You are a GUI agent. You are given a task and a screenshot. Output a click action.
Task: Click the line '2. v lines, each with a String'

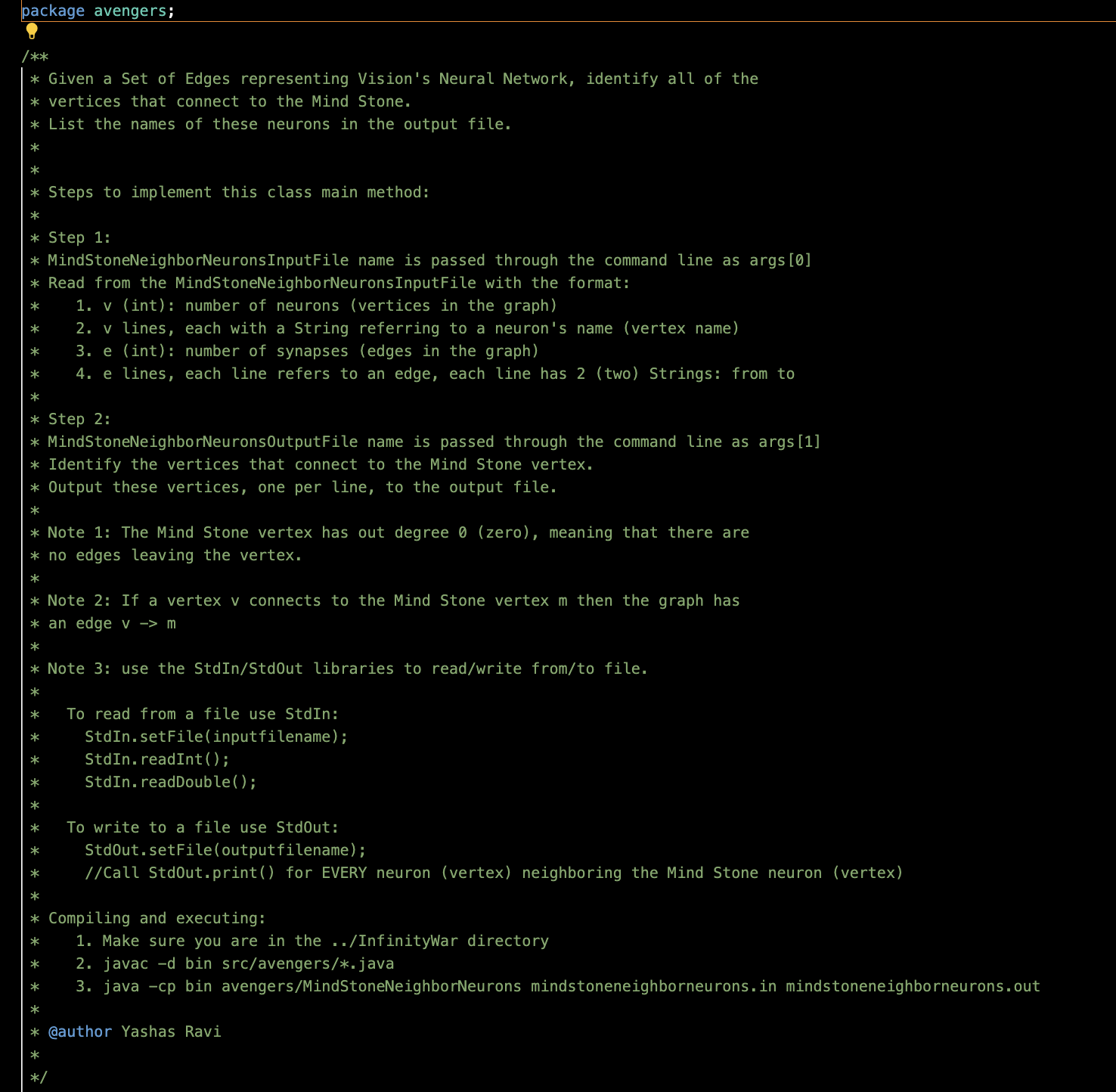click(x=408, y=329)
